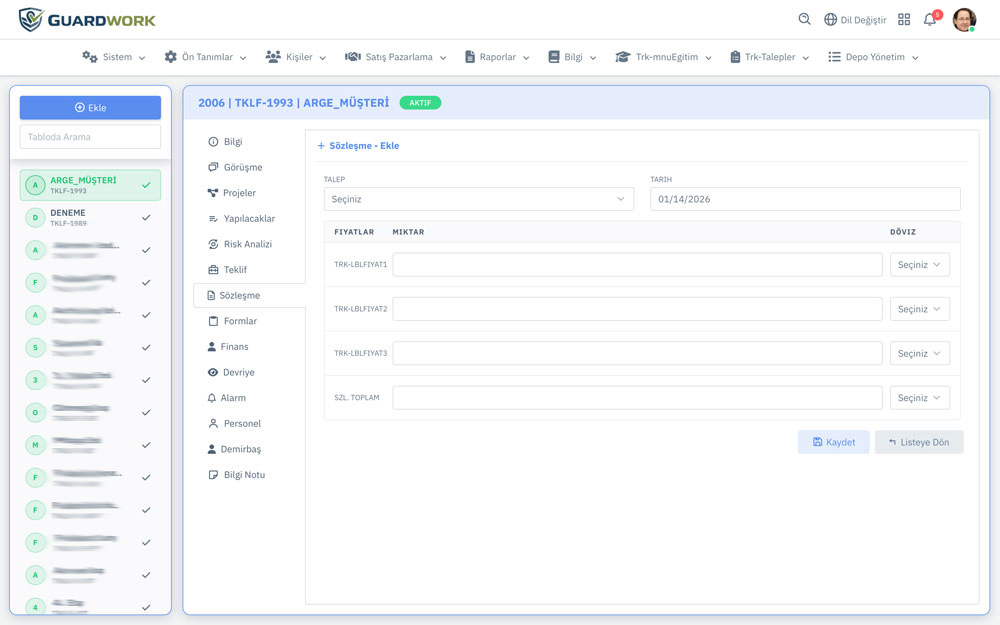The width and height of the screenshot is (1000, 625).
Task: Open Risk Analizi section icon
Action: coord(213,244)
